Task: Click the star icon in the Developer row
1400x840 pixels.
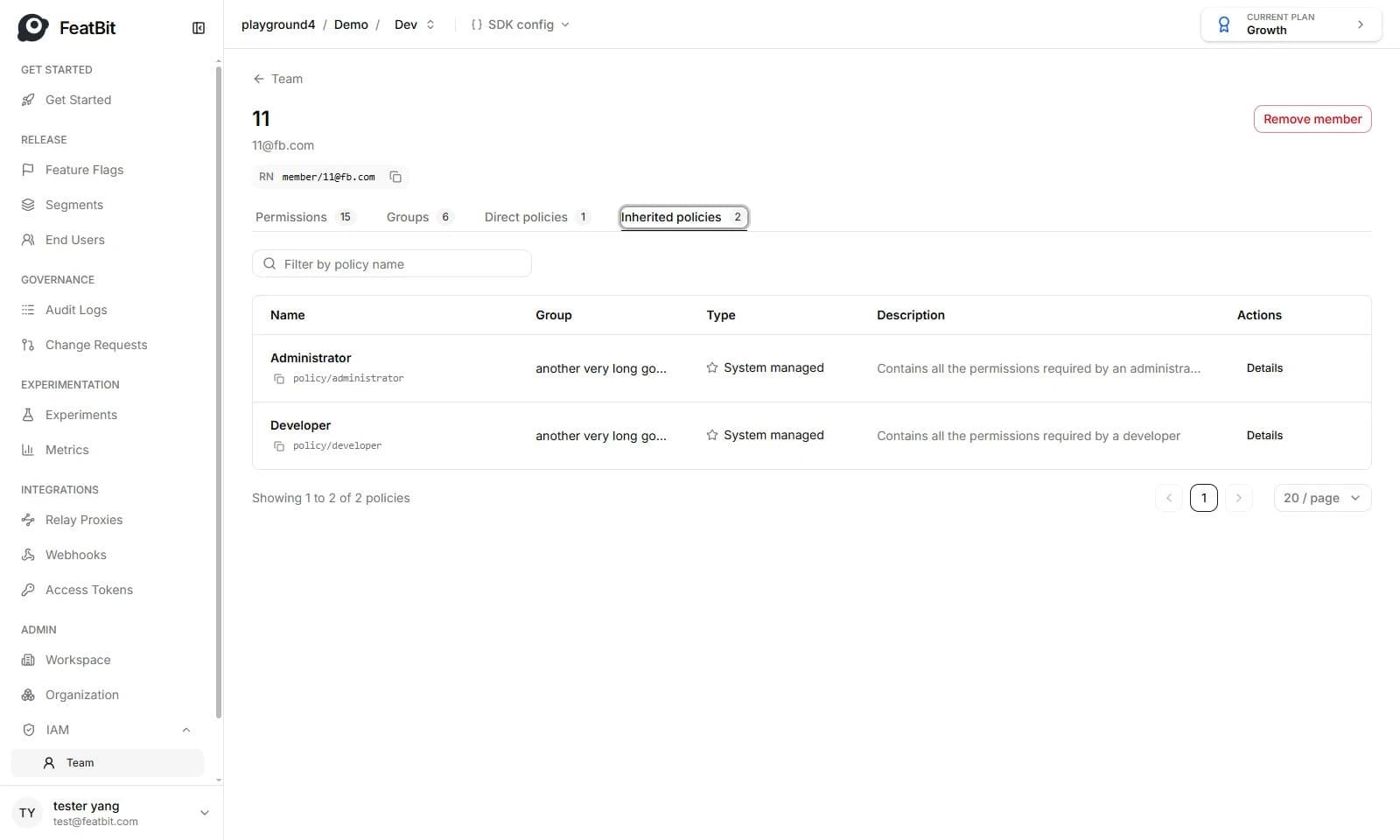Action: point(712,435)
